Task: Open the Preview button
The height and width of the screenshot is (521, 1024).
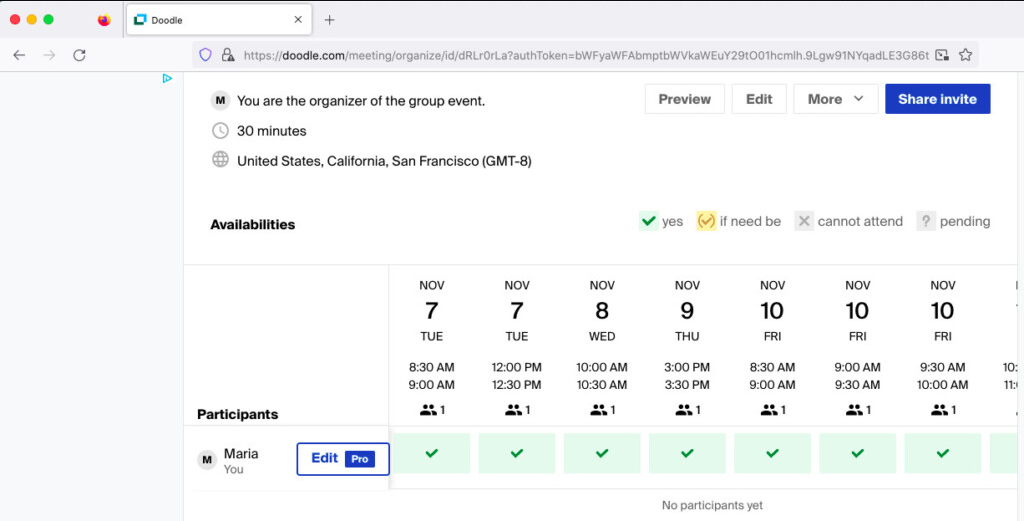Action: (684, 99)
